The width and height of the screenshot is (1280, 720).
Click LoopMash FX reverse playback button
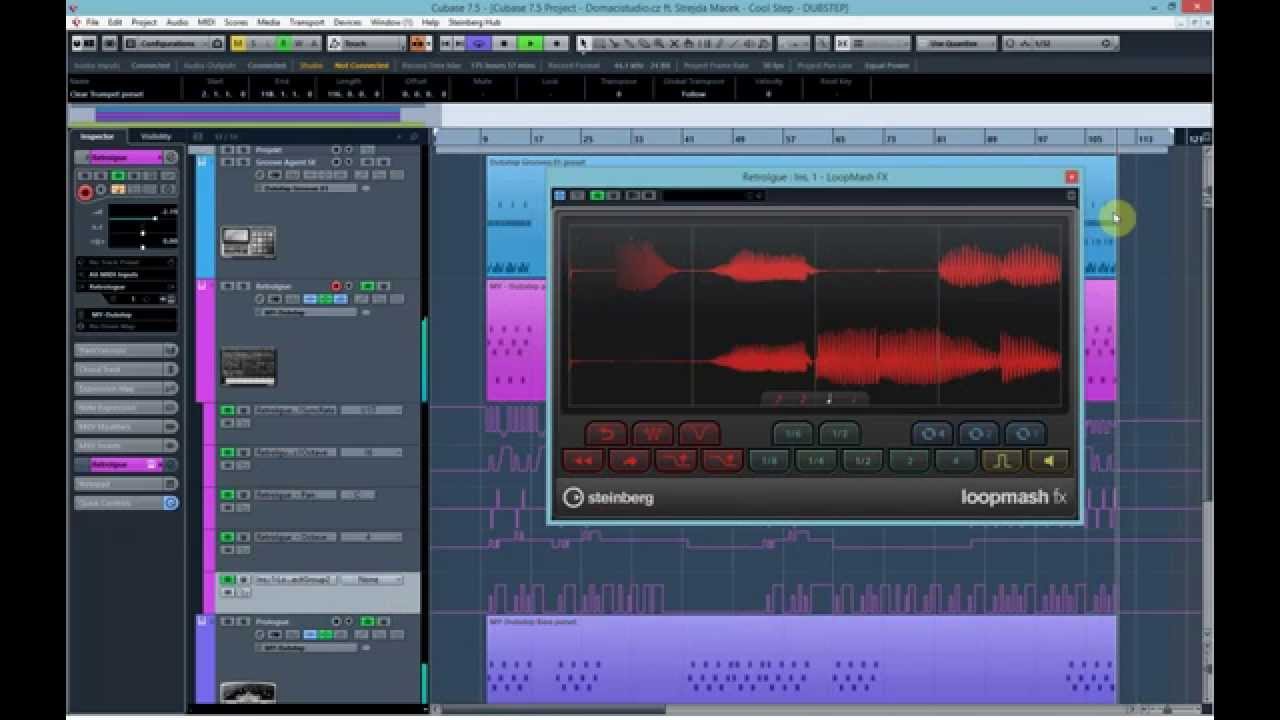click(x=606, y=434)
